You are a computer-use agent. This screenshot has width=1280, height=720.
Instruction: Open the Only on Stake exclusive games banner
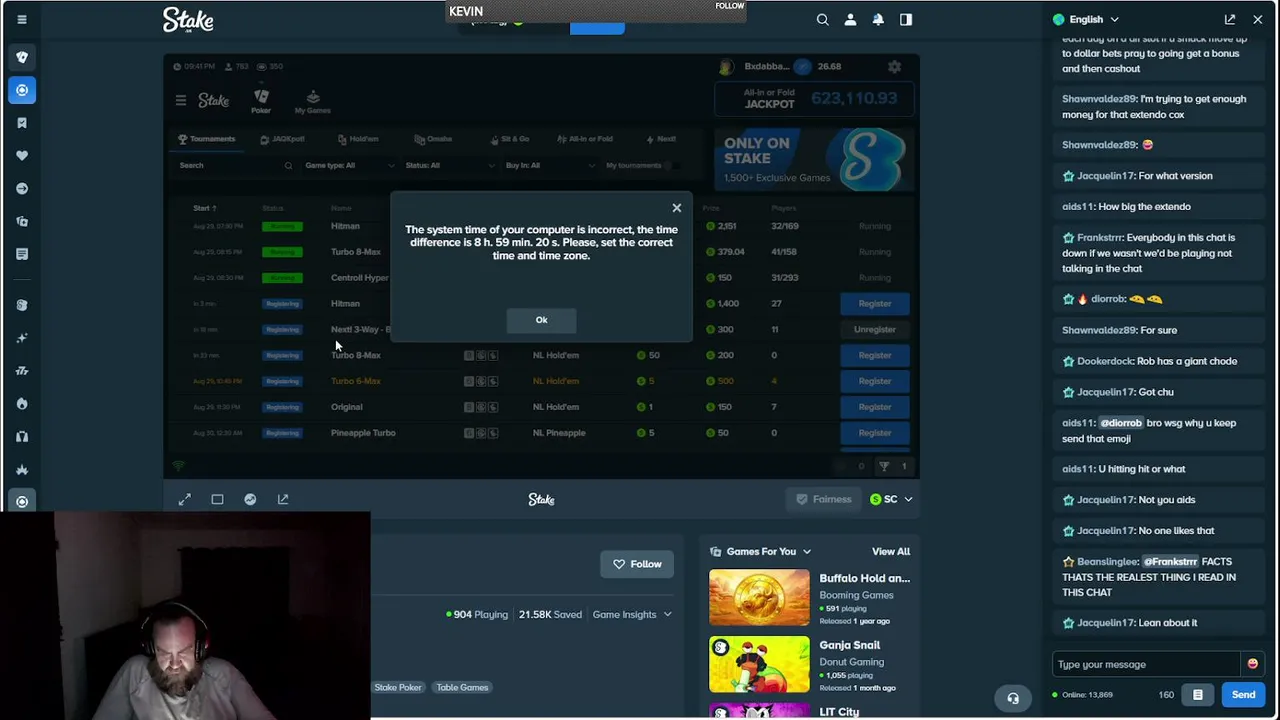coord(814,158)
